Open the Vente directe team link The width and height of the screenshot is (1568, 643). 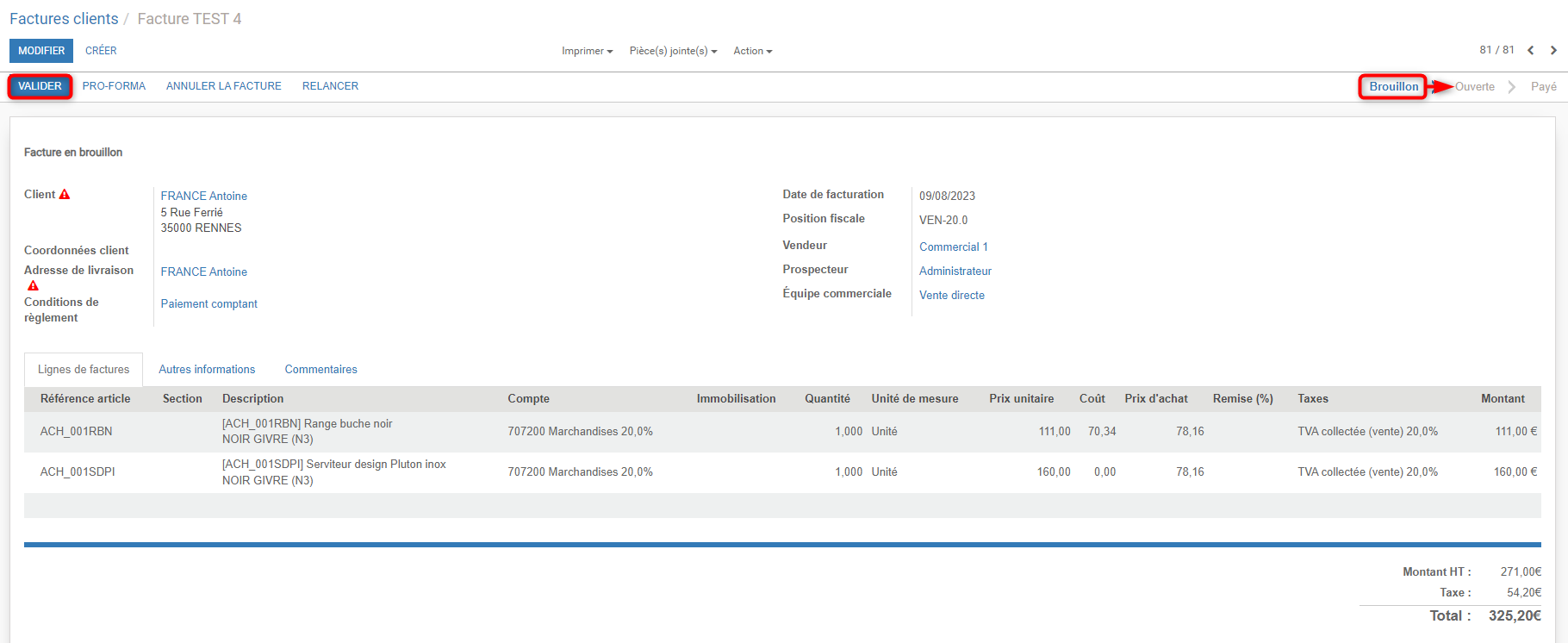coord(951,296)
